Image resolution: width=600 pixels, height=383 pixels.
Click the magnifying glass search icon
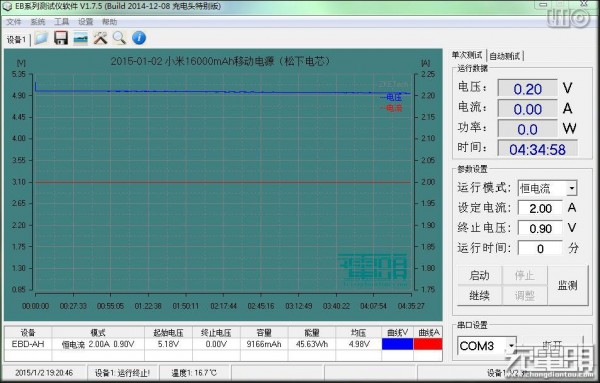[x=119, y=38]
